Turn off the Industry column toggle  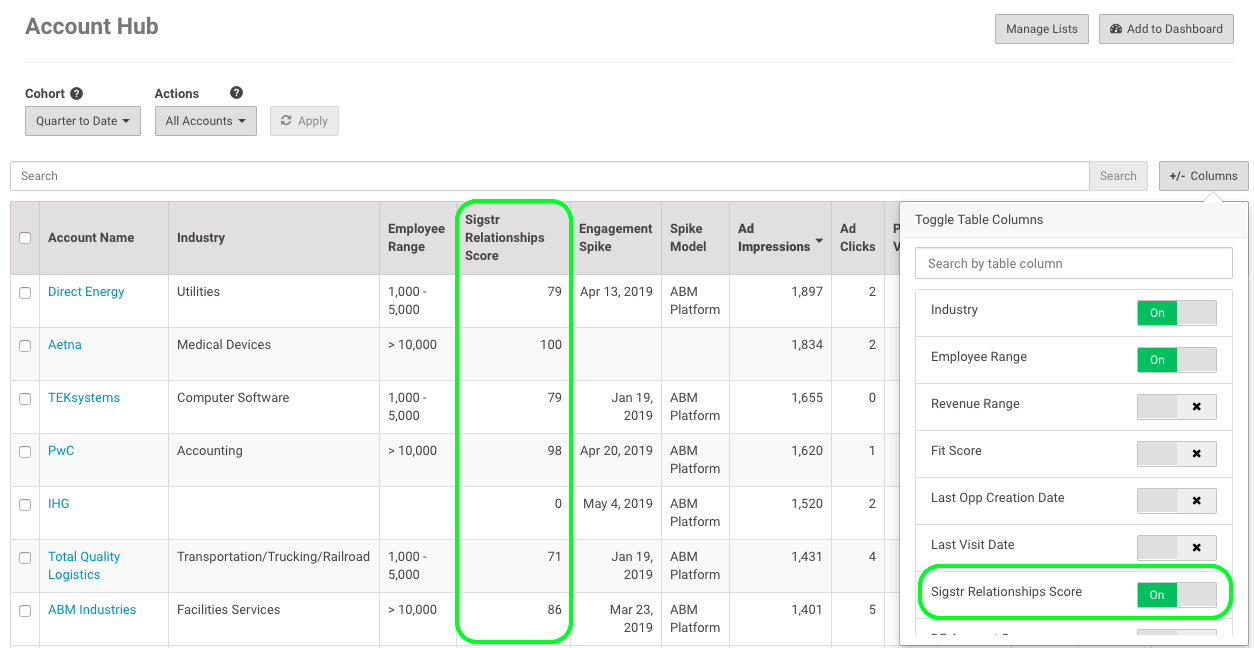click(1177, 313)
